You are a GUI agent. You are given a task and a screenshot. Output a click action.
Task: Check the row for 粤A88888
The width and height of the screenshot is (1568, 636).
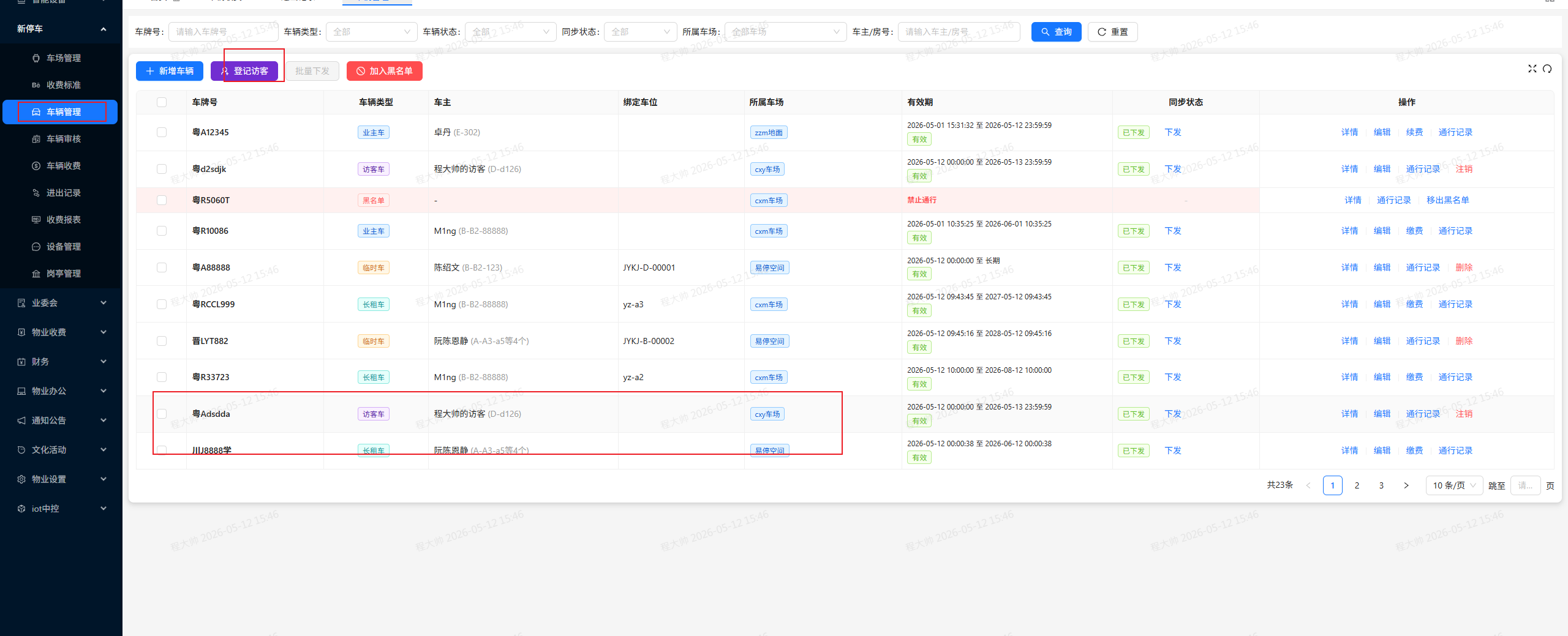[162, 267]
